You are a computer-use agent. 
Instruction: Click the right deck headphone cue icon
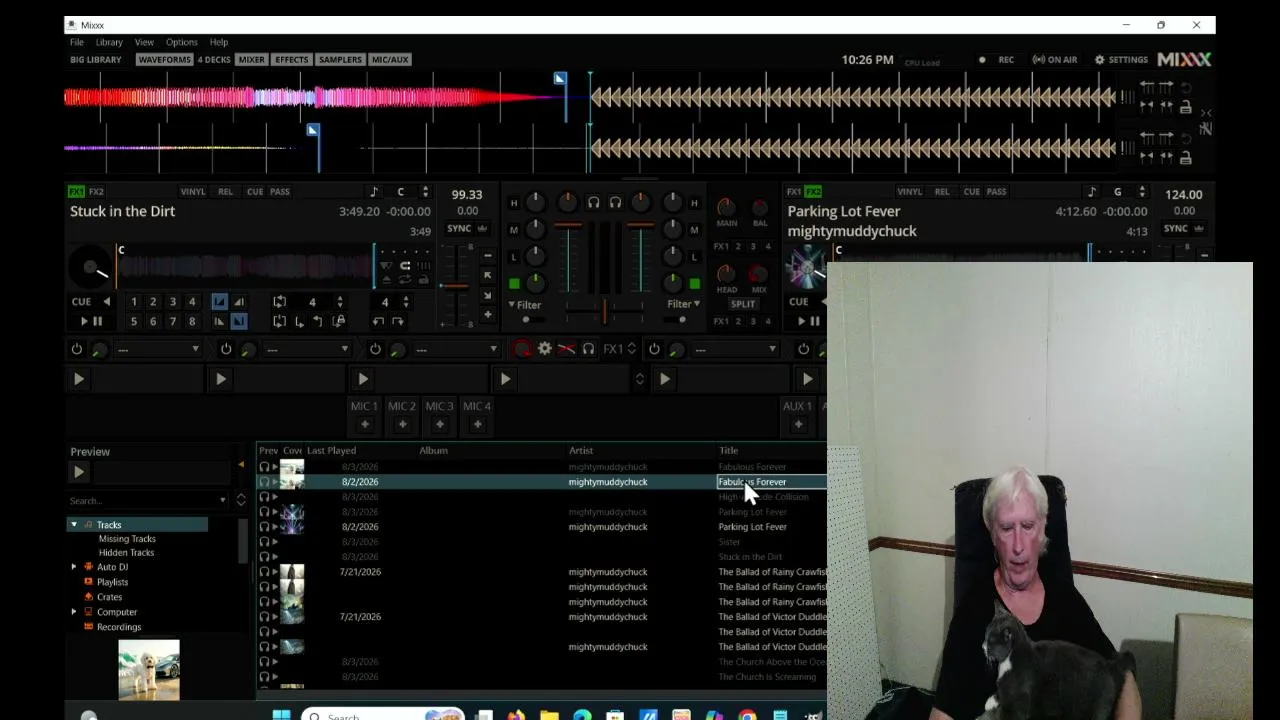615,203
